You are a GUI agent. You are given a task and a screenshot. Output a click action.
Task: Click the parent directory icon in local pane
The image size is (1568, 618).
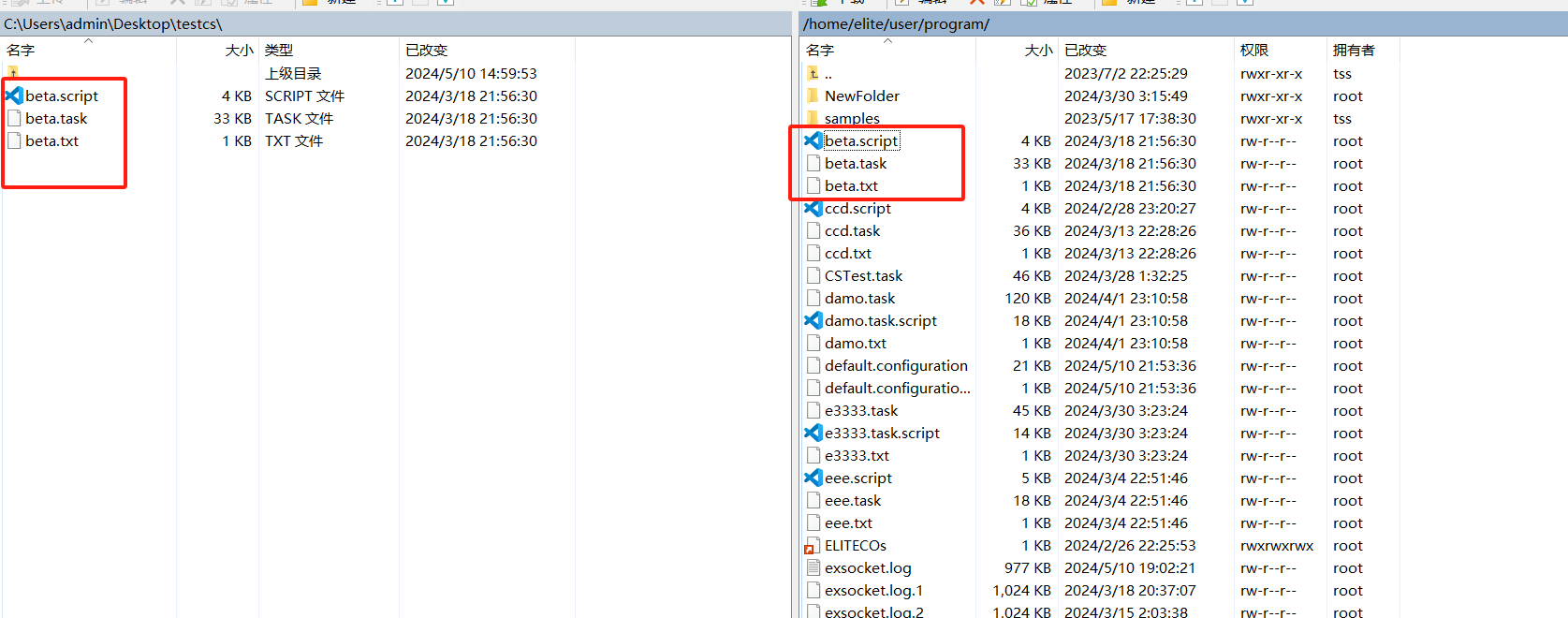point(13,73)
